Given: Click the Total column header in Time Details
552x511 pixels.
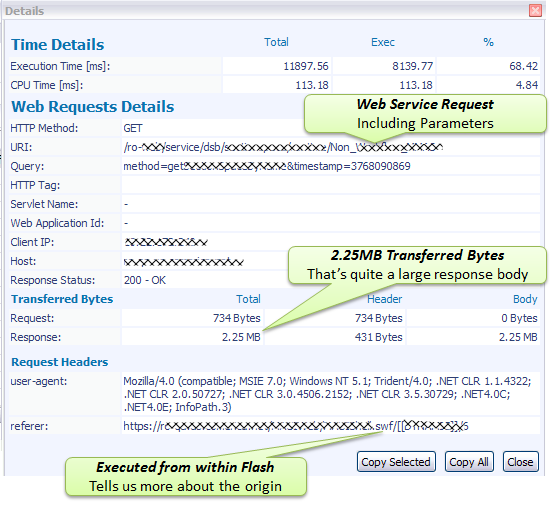Looking at the screenshot, I should pyautogui.click(x=276, y=42).
